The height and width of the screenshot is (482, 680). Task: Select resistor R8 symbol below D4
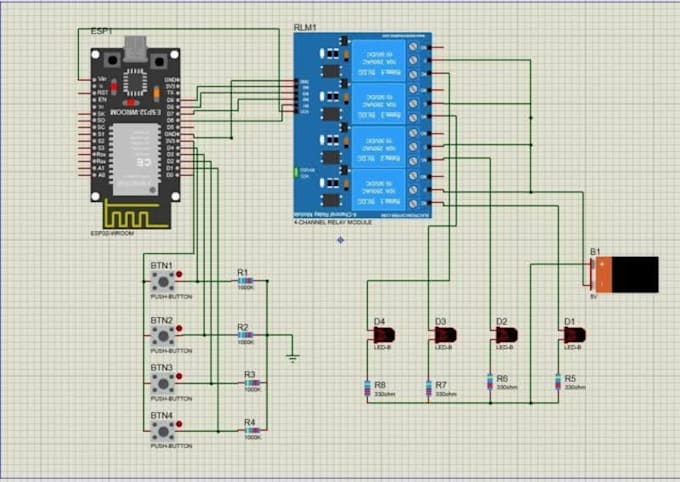coord(367,389)
